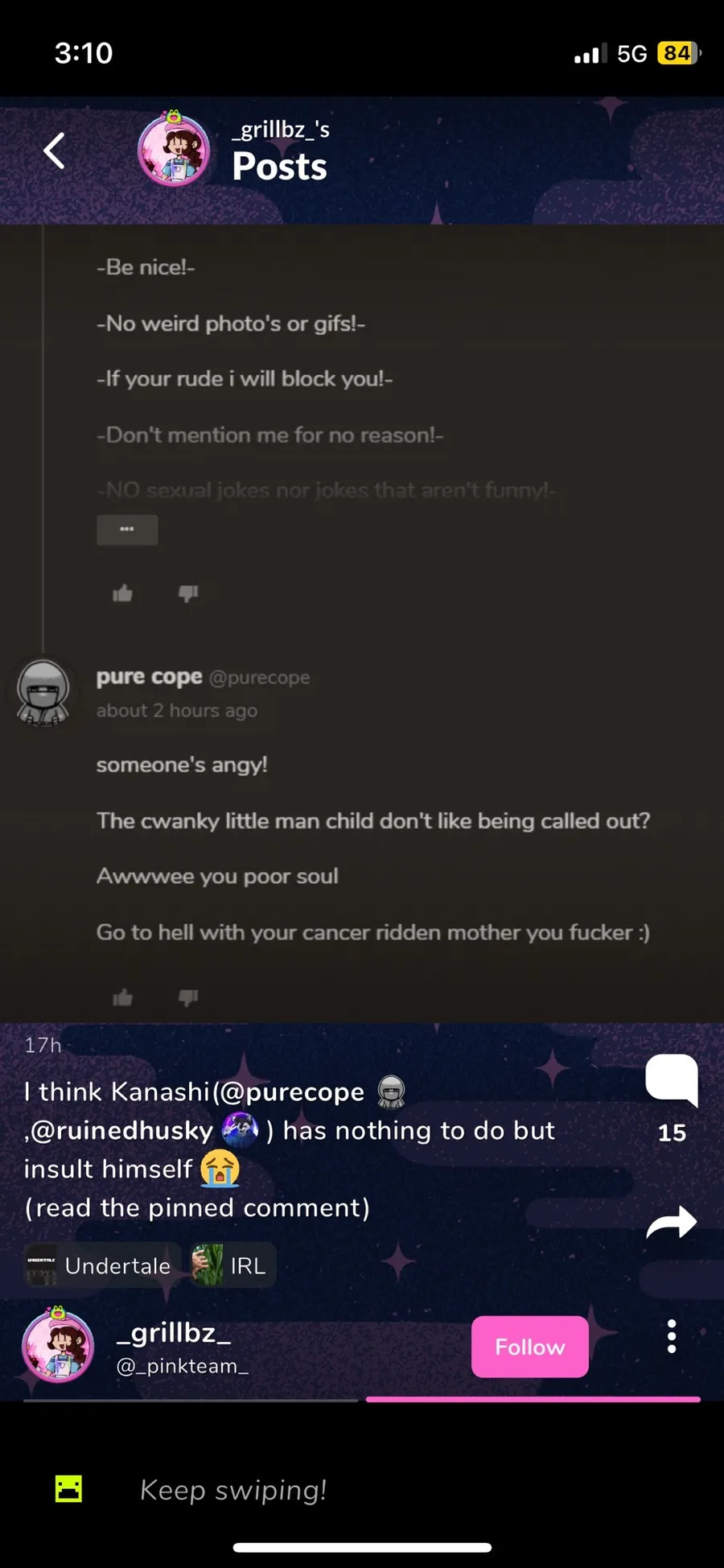Open the @ruinedhusky mention
The image size is (724, 1568).
122,1131
